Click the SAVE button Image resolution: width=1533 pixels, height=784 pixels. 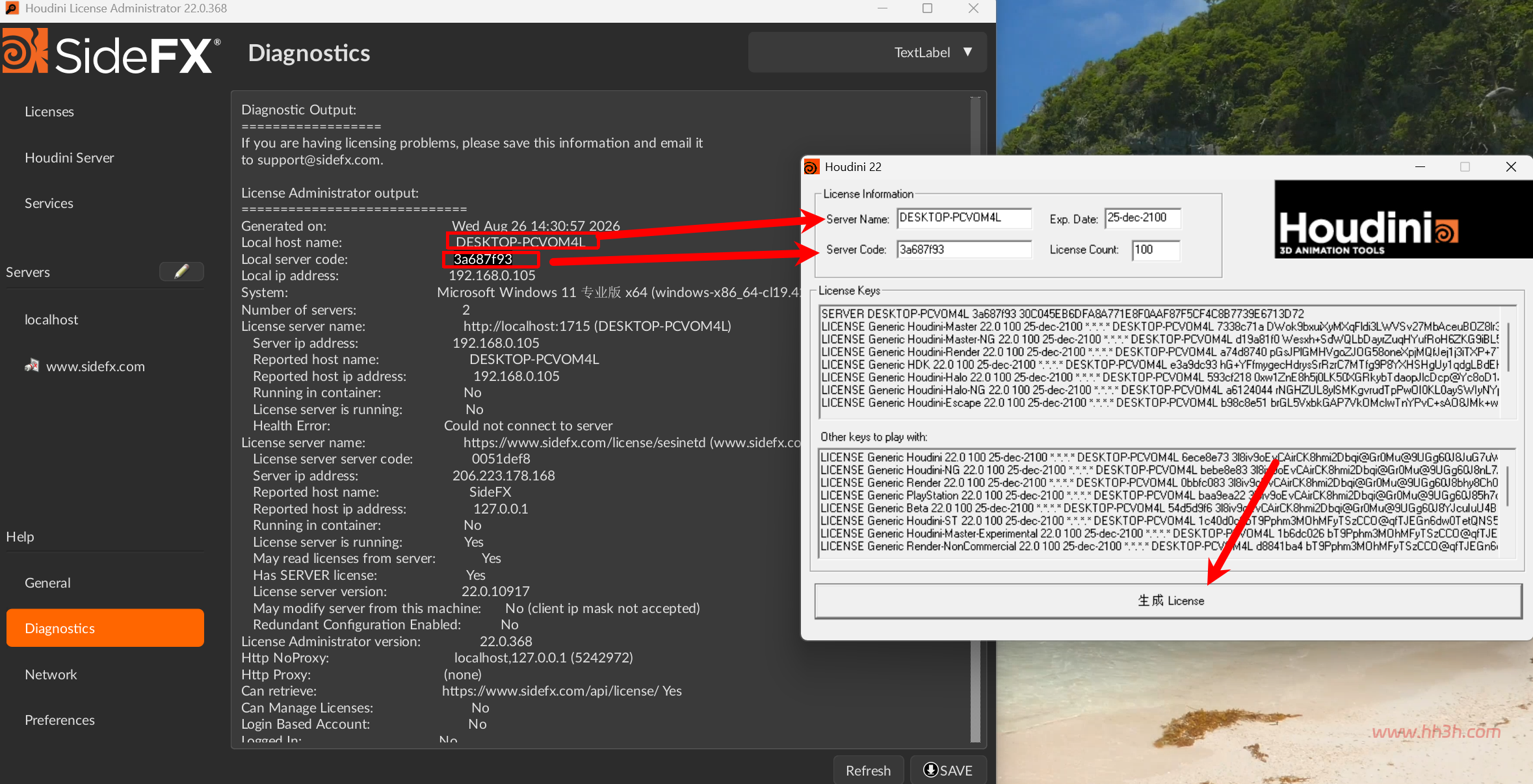tap(948, 770)
